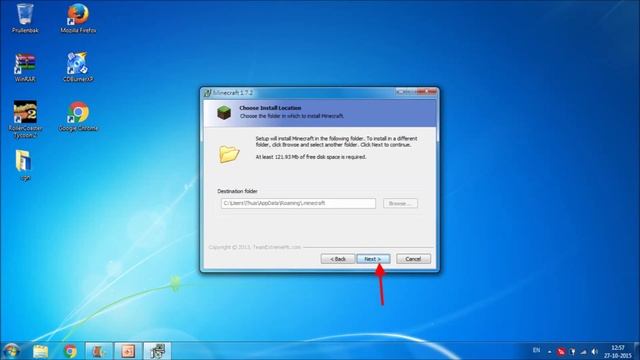Open the Windows Start menu
The height and width of the screenshot is (360, 640).
11,351
